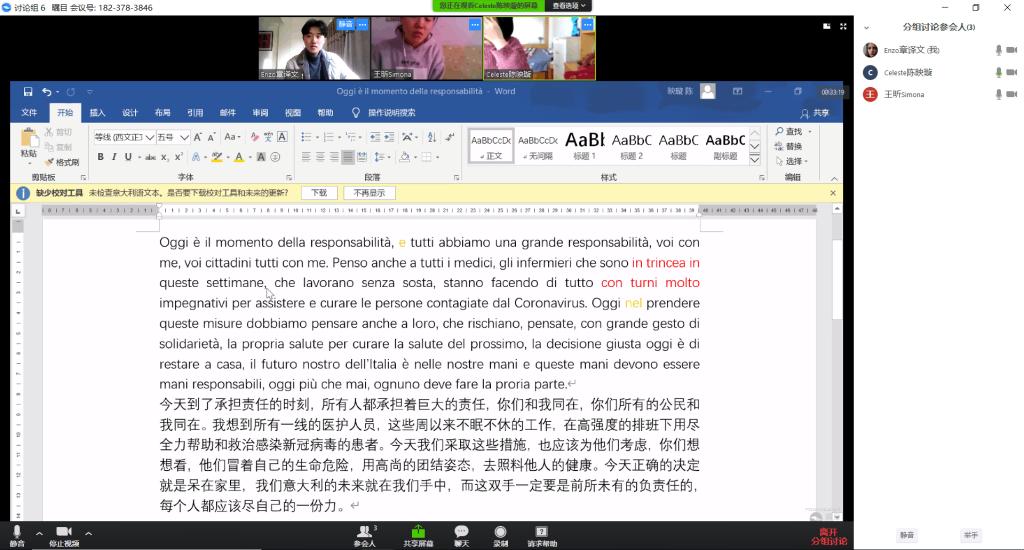
Task: Save the document with the floppy disk icon
Action: tap(27, 91)
